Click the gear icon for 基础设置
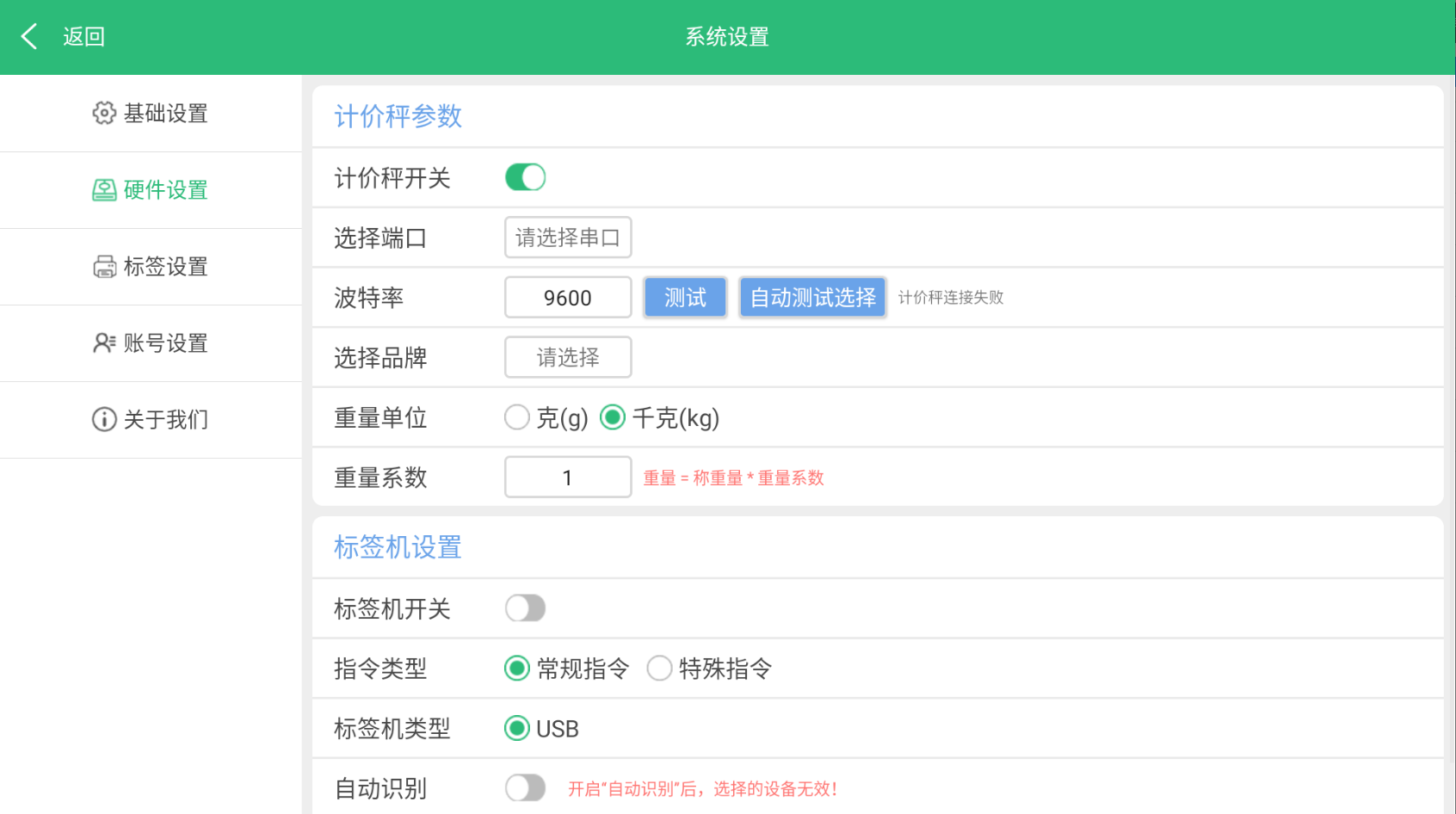This screenshot has height=814, width=1456. (x=104, y=113)
